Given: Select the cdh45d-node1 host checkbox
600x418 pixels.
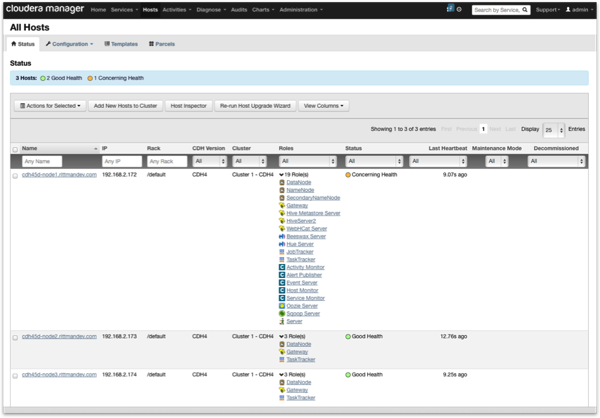Looking at the screenshot, I should [x=15, y=176].
